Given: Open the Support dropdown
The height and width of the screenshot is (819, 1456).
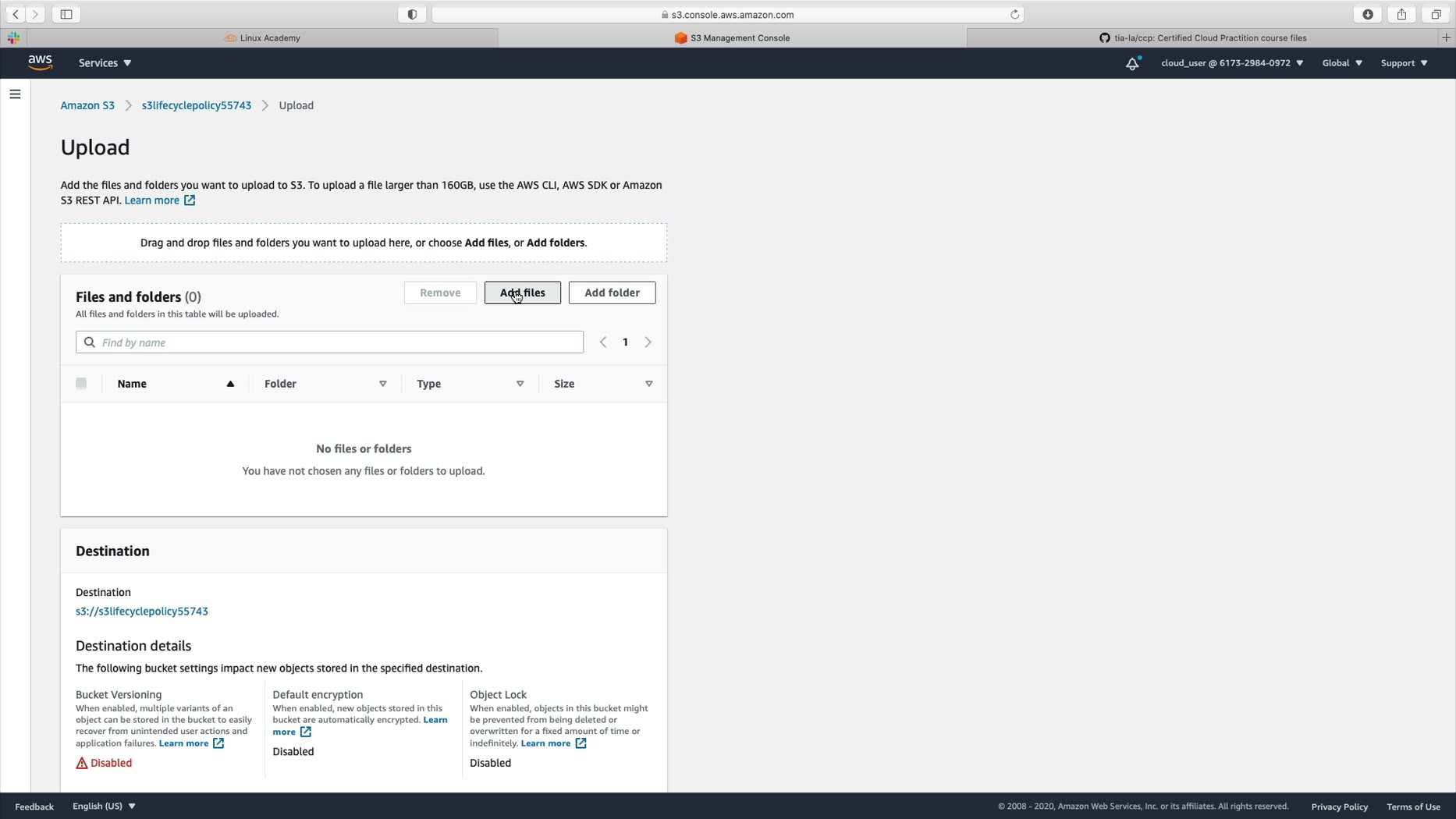Looking at the screenshot, I should 1404,63.
